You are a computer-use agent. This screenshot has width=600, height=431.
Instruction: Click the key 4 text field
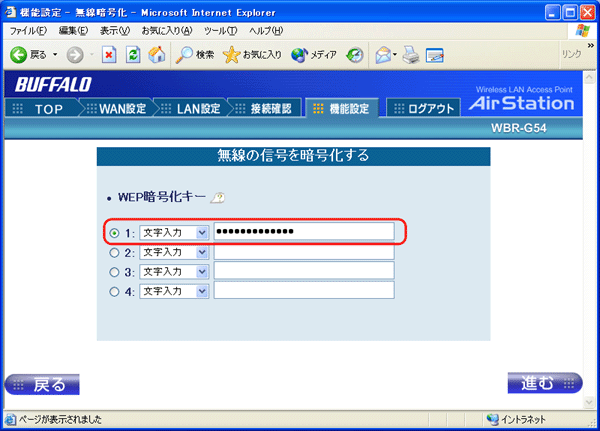[304, 290]
